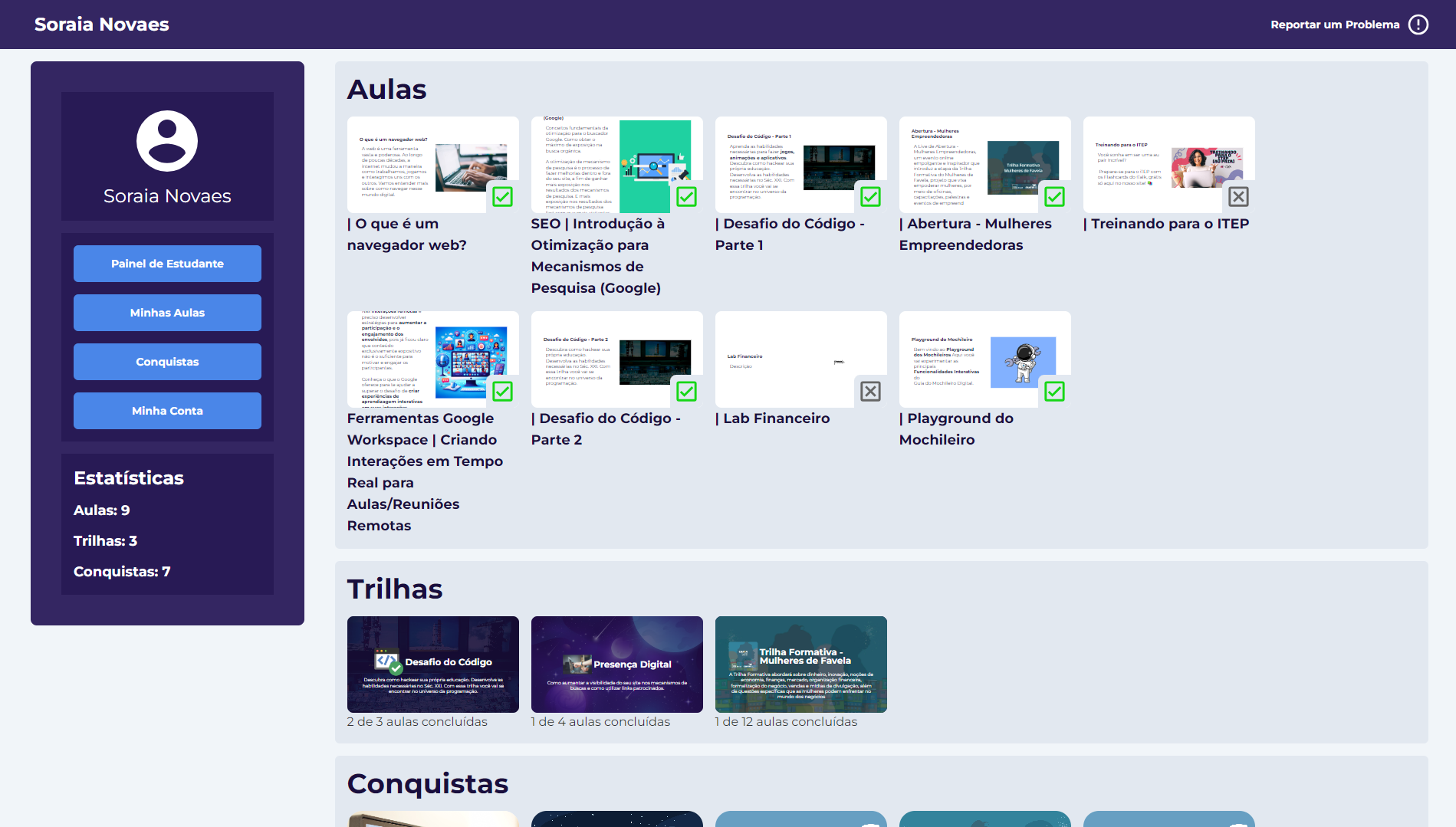Toggle the checkmark on Ferramentas Google Workspace card
This screenshot has width=1456, height=827.
(502, 392)
